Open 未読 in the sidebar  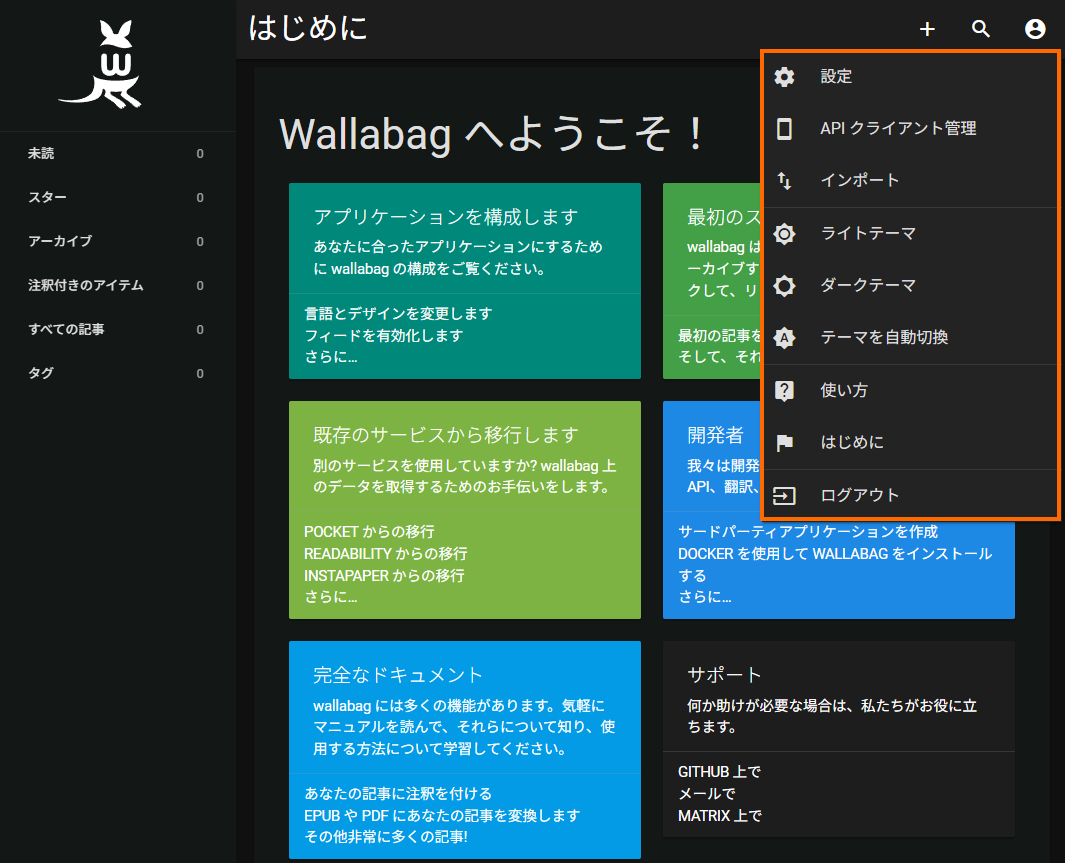118,153
